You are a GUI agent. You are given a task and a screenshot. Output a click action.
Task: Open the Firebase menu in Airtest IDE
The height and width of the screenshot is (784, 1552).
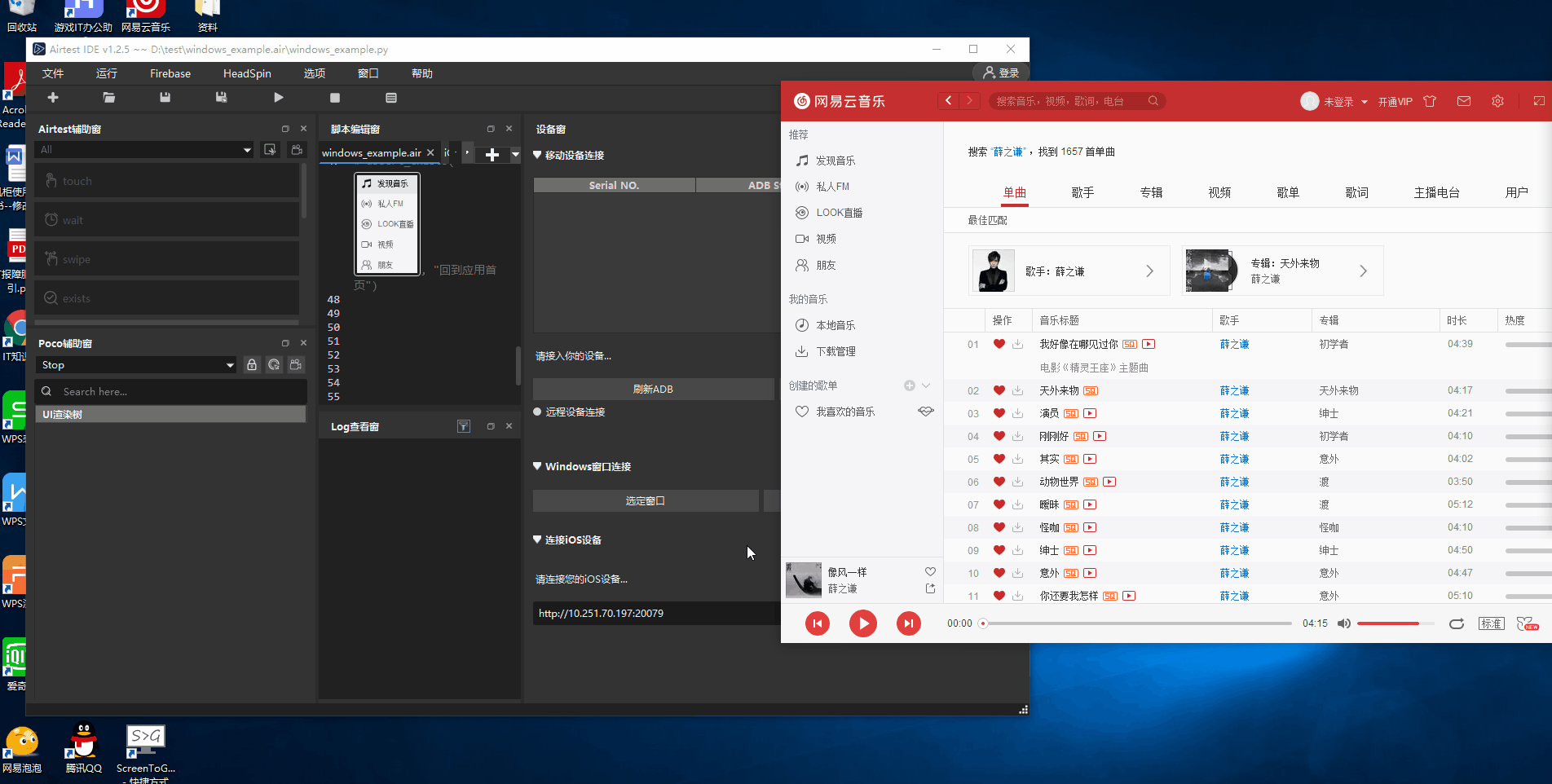point(170,73)
